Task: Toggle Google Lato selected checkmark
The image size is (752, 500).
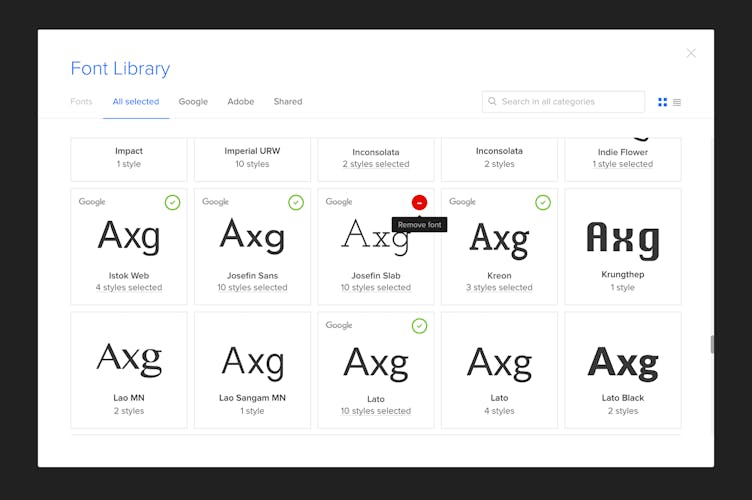Action: [419, 326]
